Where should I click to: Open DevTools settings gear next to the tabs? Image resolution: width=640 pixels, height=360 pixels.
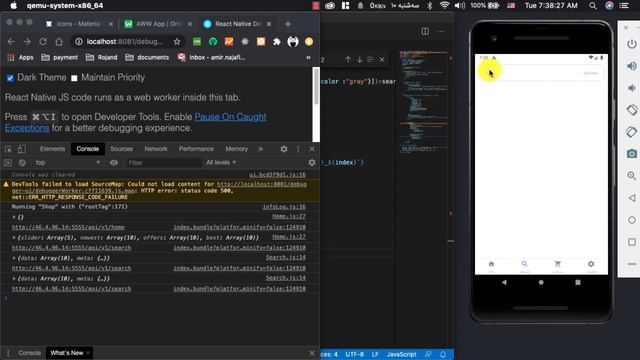(x=284, y=149)
